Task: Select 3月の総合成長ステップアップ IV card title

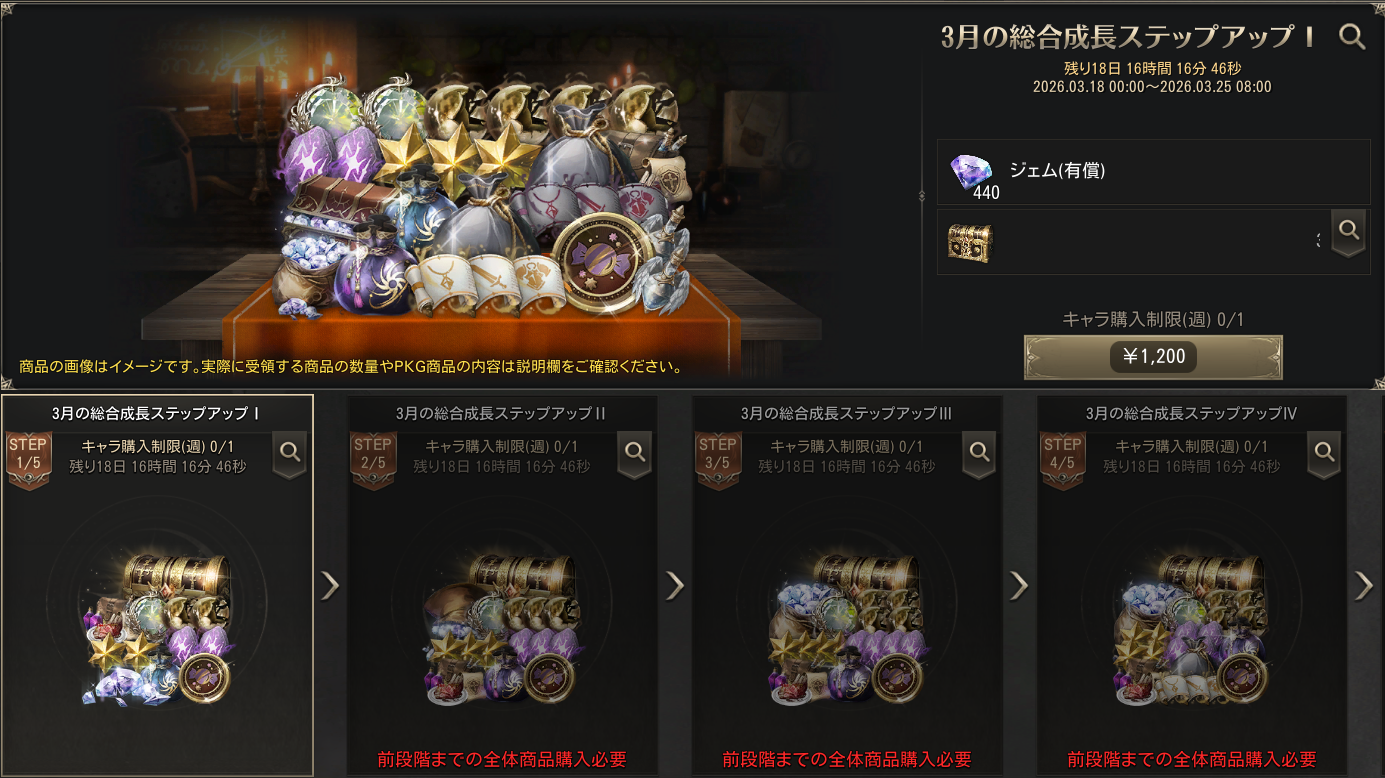Action: [x=1192, y=413]
